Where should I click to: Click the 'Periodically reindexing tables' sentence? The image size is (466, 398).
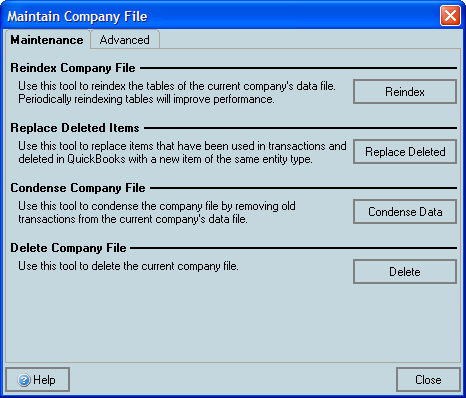click(x=146, y=99)
